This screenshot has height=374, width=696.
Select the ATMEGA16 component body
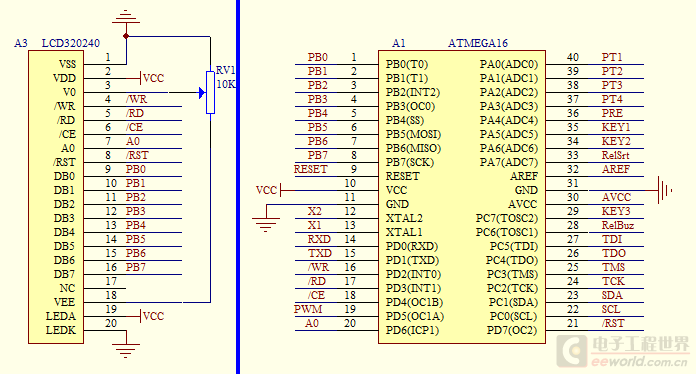coord(462,197)
